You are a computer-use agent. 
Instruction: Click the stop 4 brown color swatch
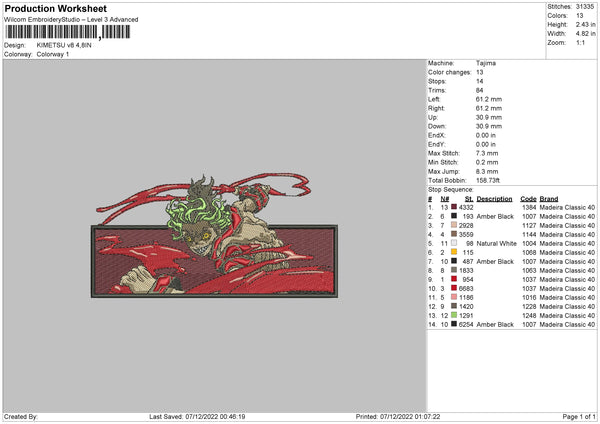(454, 234)
